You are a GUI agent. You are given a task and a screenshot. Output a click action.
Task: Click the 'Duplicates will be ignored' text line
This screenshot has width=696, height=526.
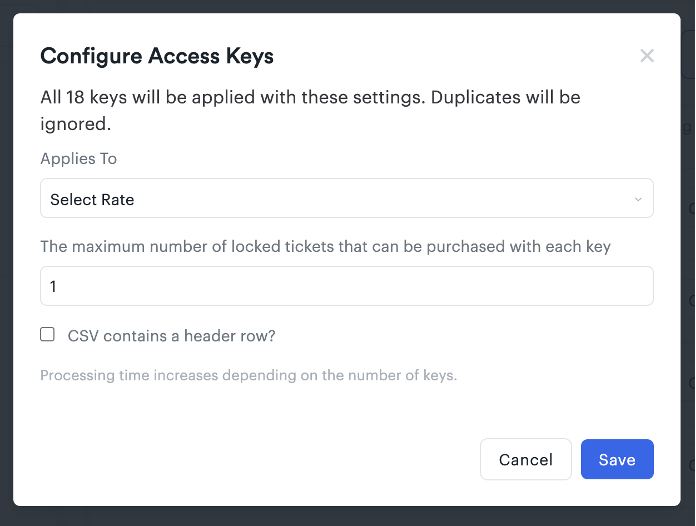[x=75, y=125]
